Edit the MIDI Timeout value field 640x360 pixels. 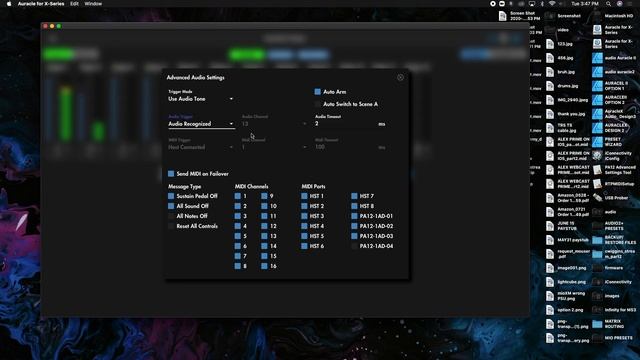[x=345, y=147]
